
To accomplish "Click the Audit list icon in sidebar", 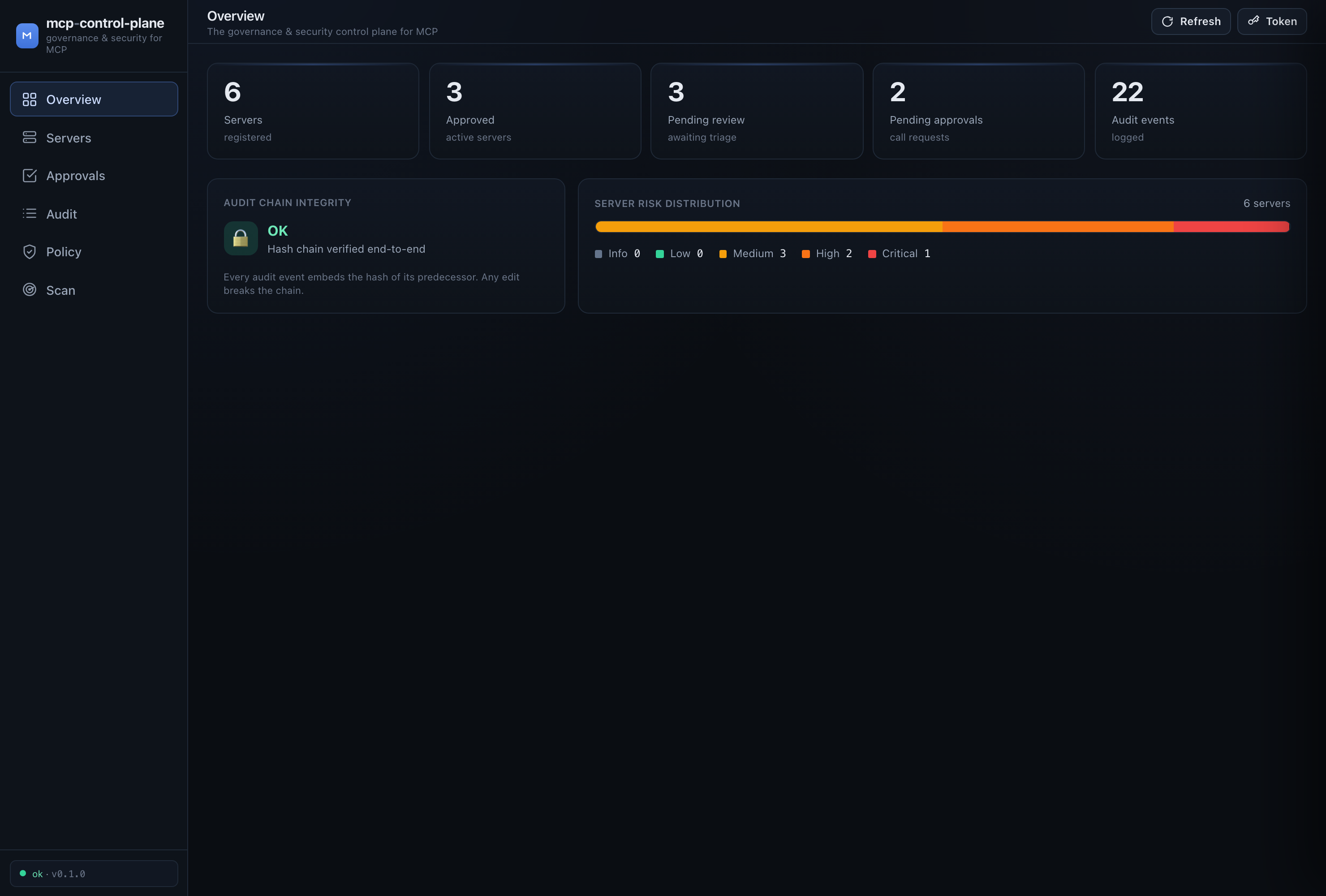I will point(30,213).
